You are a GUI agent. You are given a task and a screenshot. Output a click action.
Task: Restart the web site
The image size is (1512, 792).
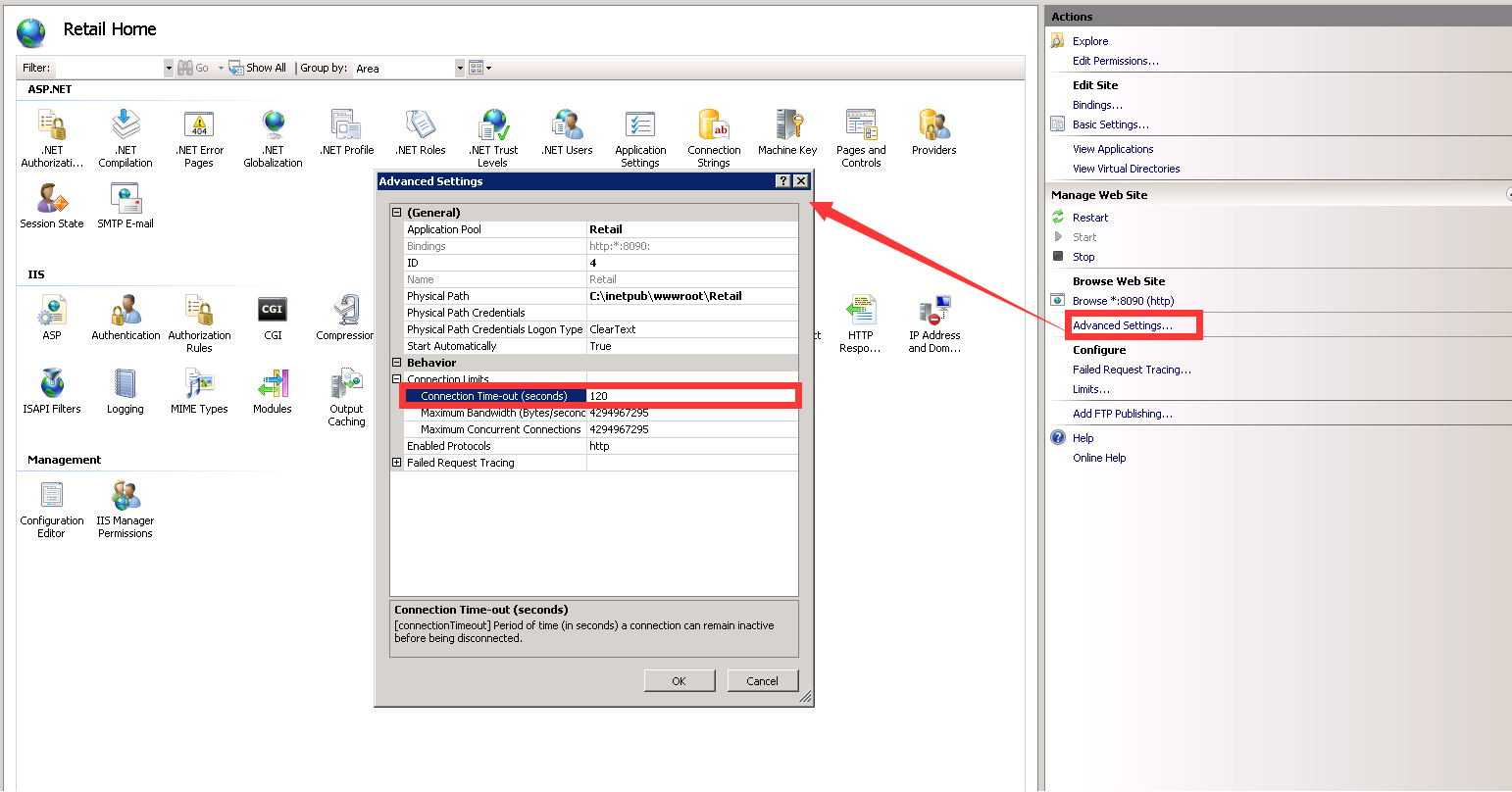coord(1090,218)
